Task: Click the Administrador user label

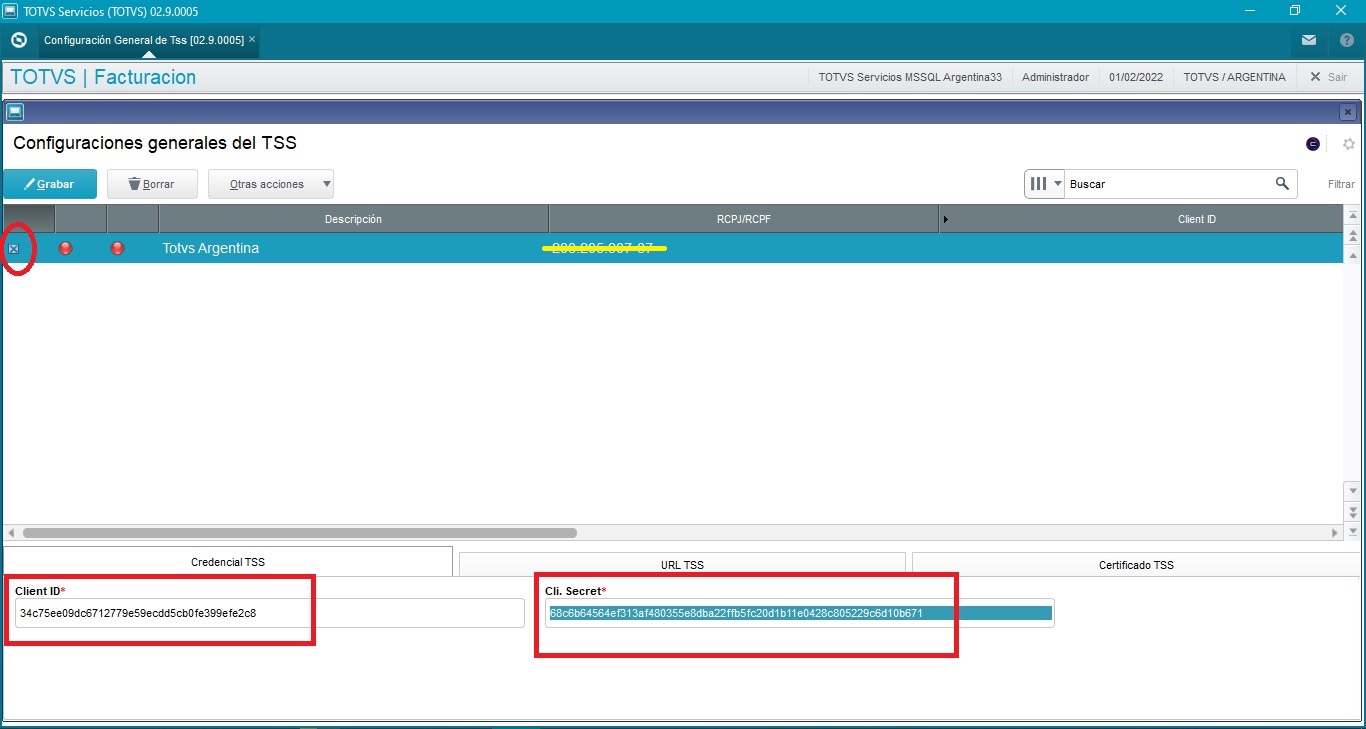Action: click(x=1055, y=77)
